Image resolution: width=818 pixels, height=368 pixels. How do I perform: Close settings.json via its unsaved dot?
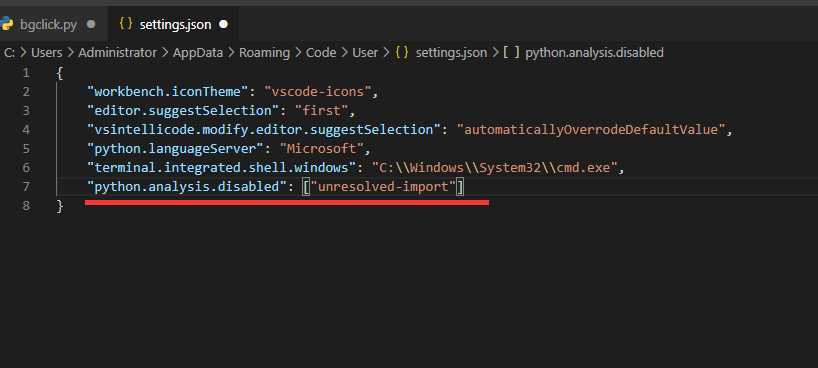pyautogui.click(x=223, y=24)
